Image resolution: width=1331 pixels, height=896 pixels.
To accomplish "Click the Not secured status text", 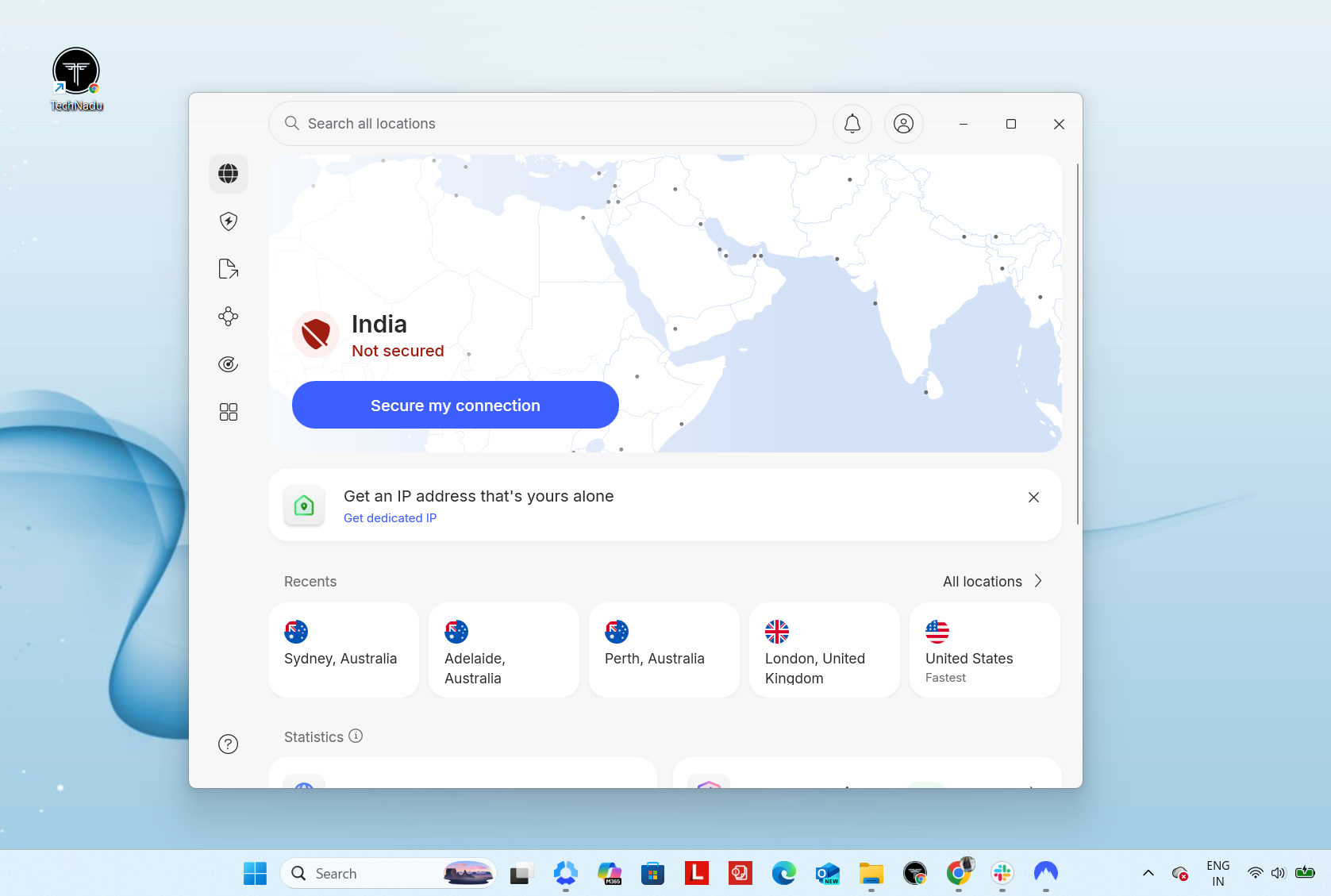I will pyautogui.click(x=398, y=351).
